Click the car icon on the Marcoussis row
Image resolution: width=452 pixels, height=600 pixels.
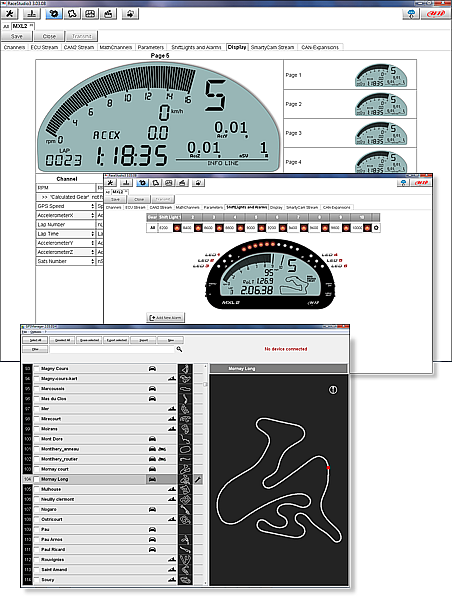pyautogui.click(x=152, y=388)
